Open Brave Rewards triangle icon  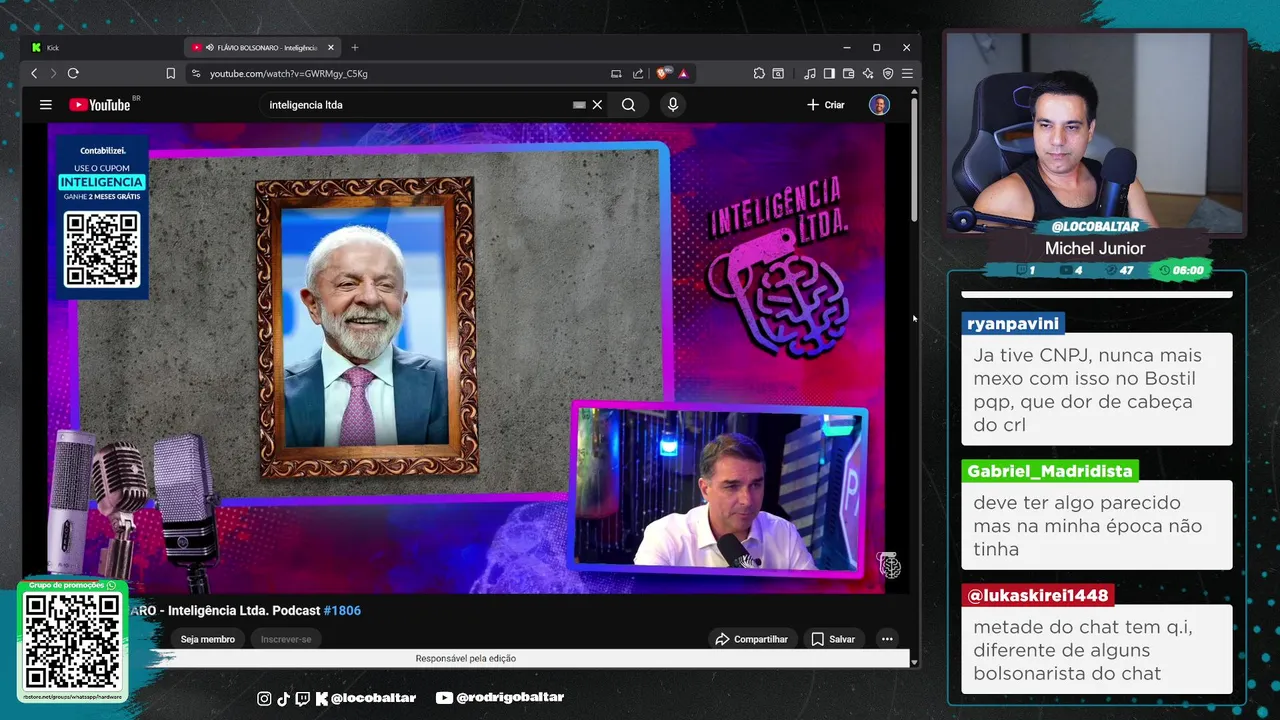(x=683, y=73)
